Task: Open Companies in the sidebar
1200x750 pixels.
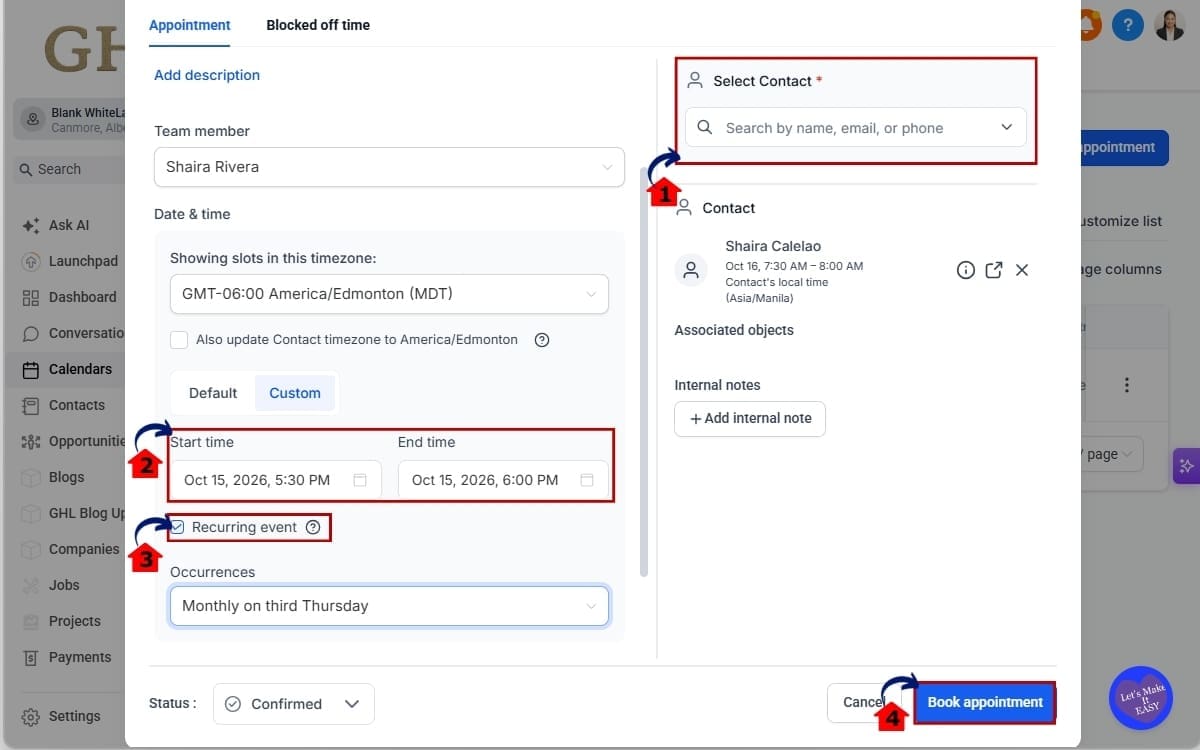Action: [x=71, y=549]
